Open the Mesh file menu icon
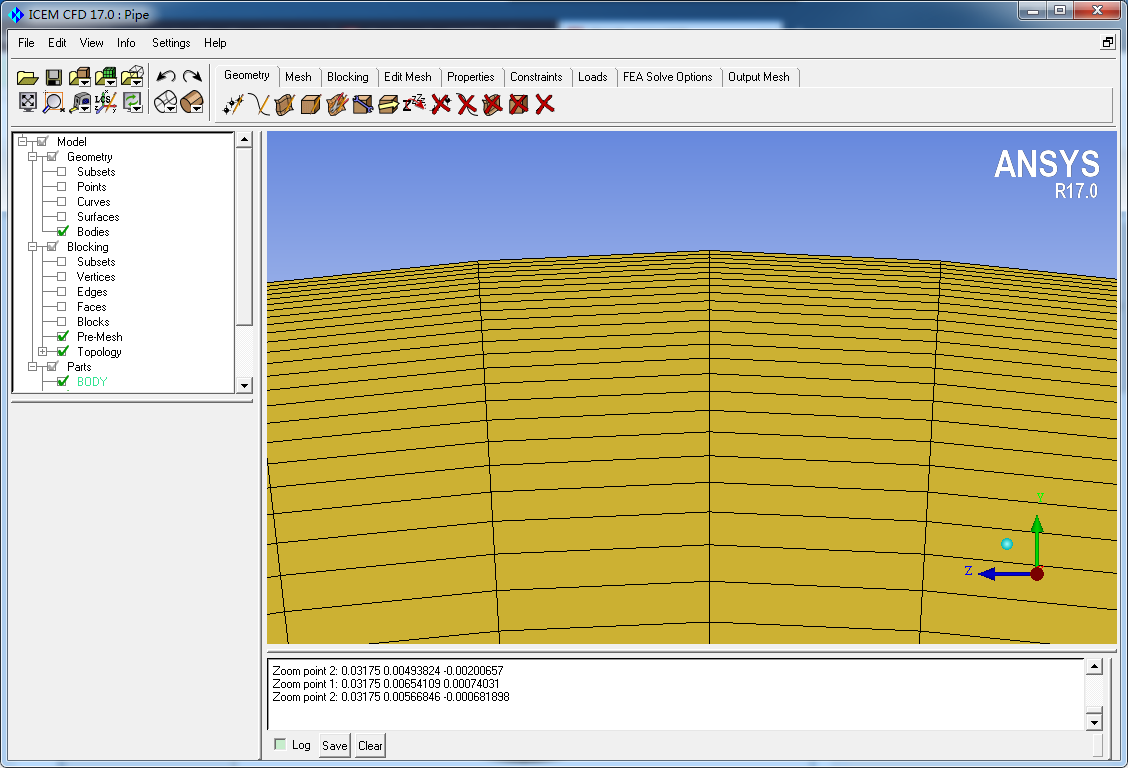Image resolution: width=1128 pixels, height=768 pixels. (x=106, y=77)
